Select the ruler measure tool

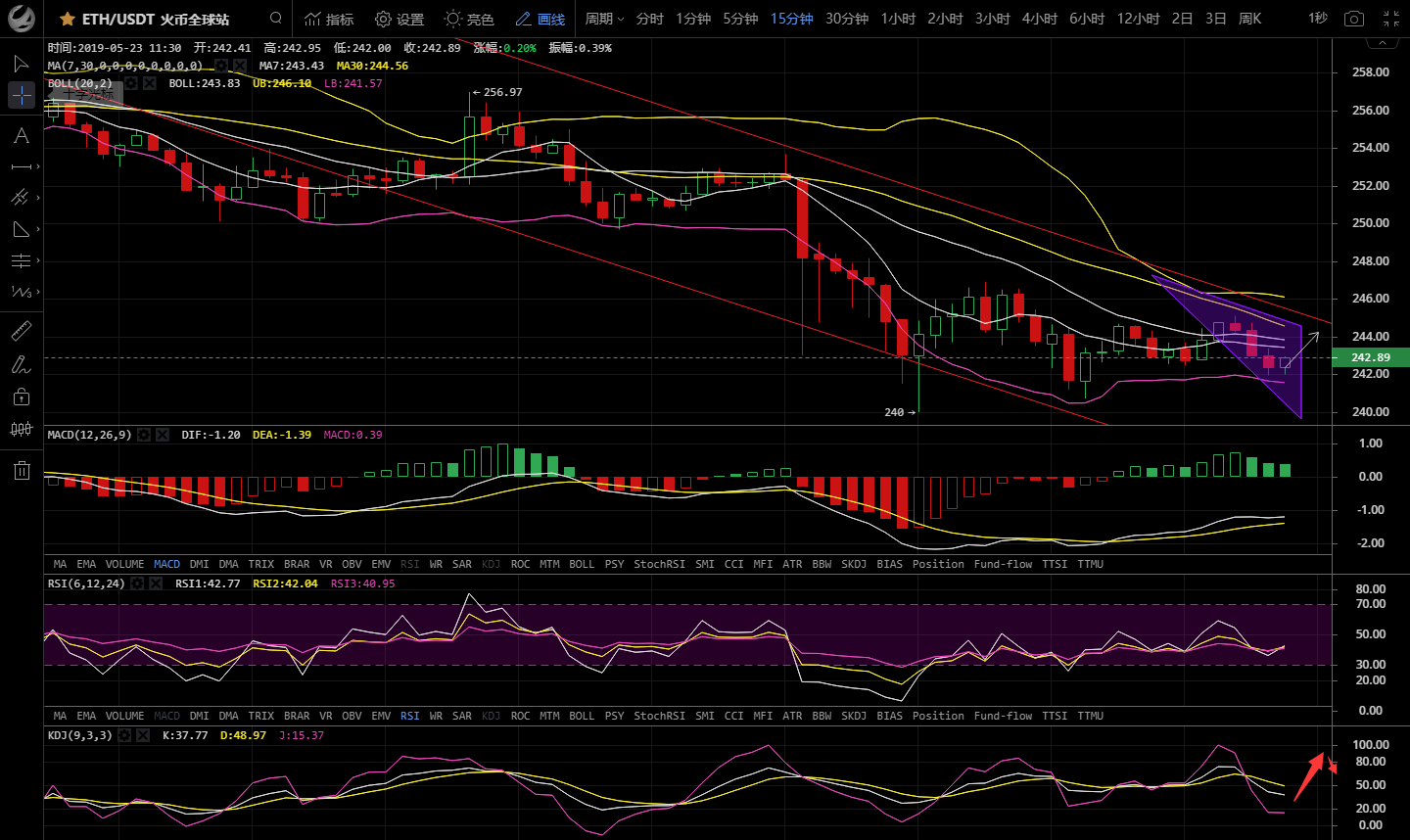pyautogui.click(x=21, y=332)
